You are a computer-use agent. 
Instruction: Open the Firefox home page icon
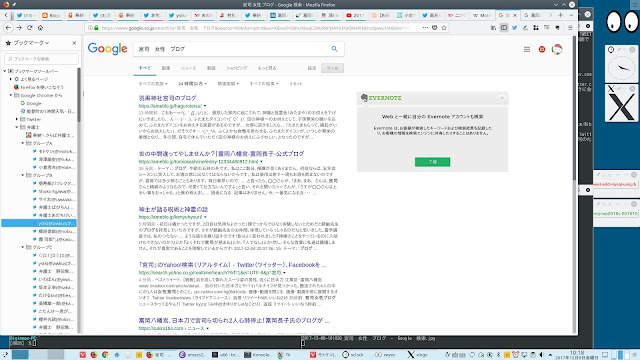[40, 28]
